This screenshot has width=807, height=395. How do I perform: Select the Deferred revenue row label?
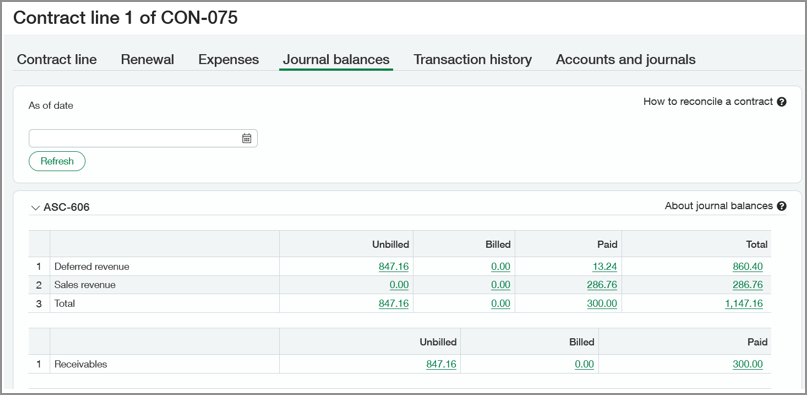(92, 267)
